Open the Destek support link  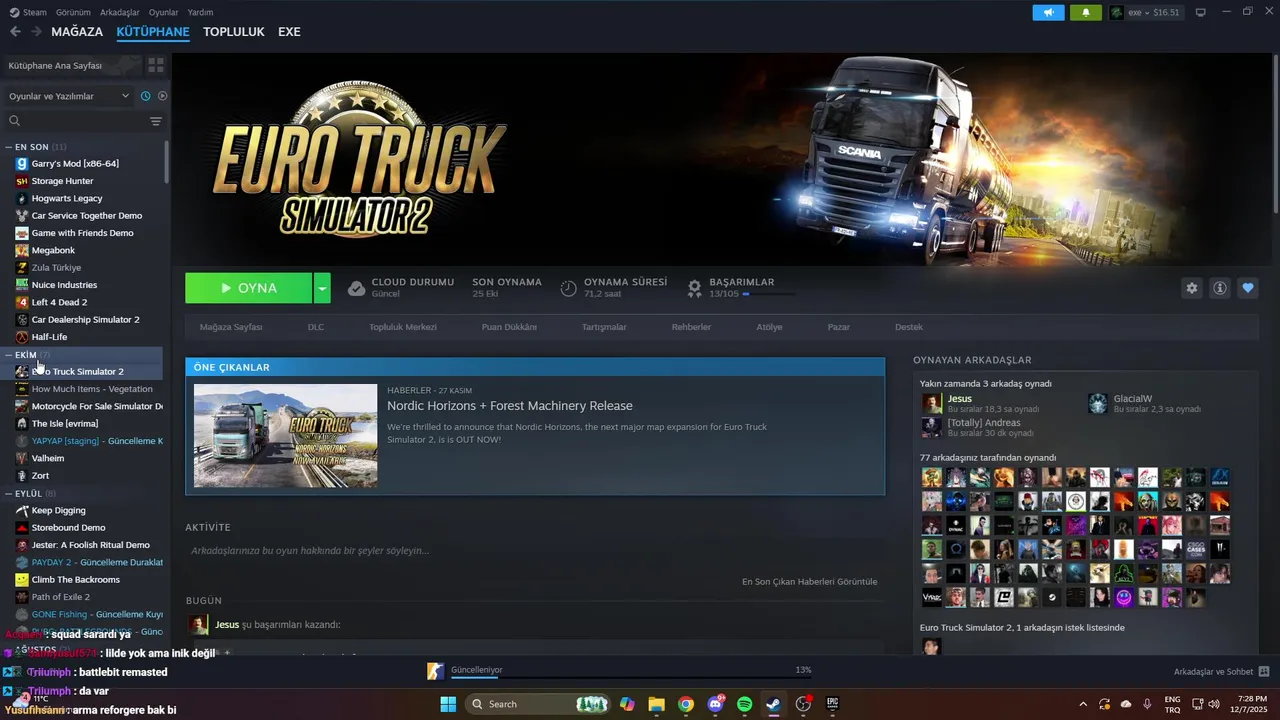click(909, 327)
